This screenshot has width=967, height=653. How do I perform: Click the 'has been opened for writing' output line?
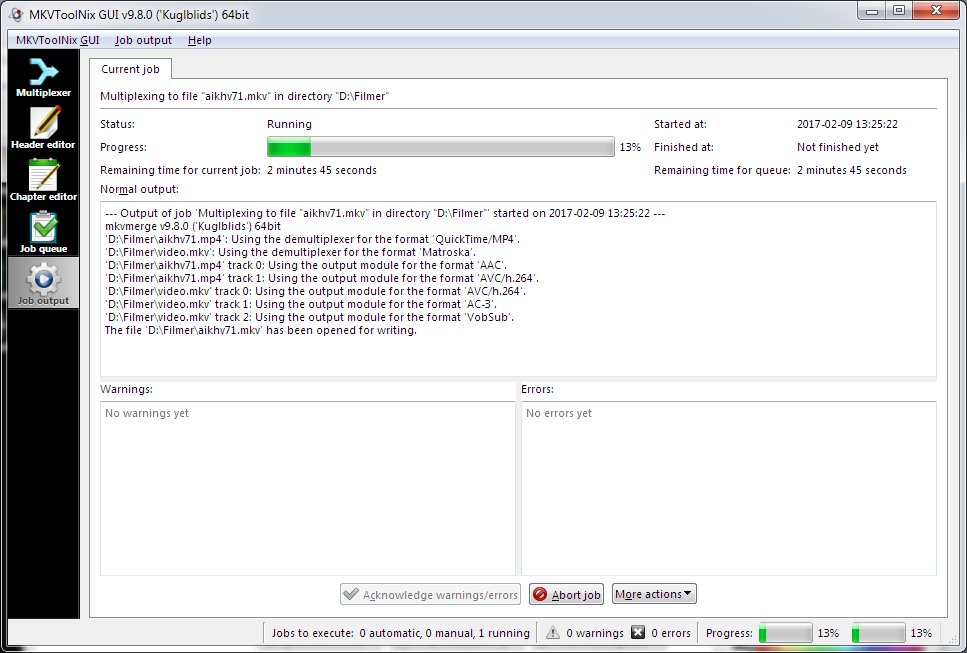click(261, 331)
